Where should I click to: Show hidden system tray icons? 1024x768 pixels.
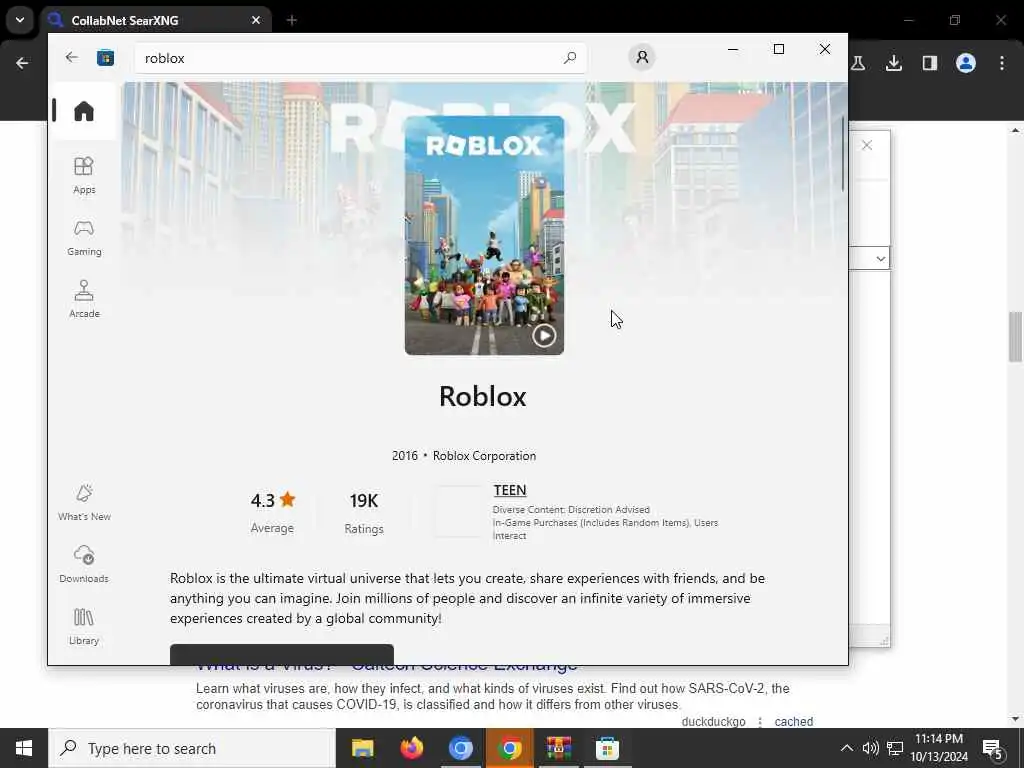[846, 748]
